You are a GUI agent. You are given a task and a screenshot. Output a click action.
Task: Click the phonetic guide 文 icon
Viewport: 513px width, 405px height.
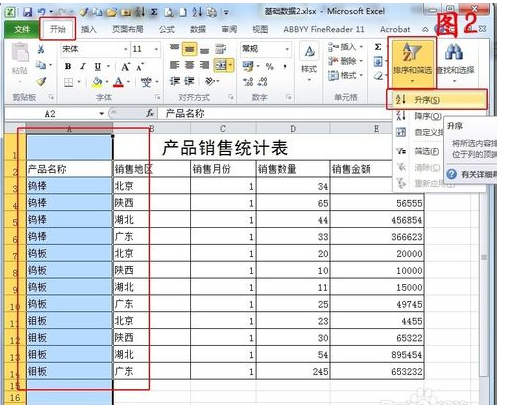coord(146,82)
